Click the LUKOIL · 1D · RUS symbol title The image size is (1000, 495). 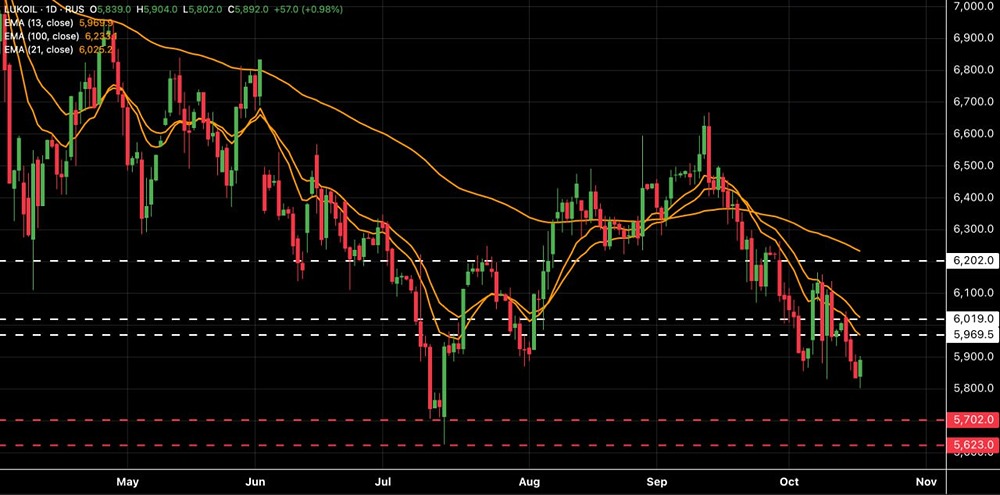(x=44, y=10)
